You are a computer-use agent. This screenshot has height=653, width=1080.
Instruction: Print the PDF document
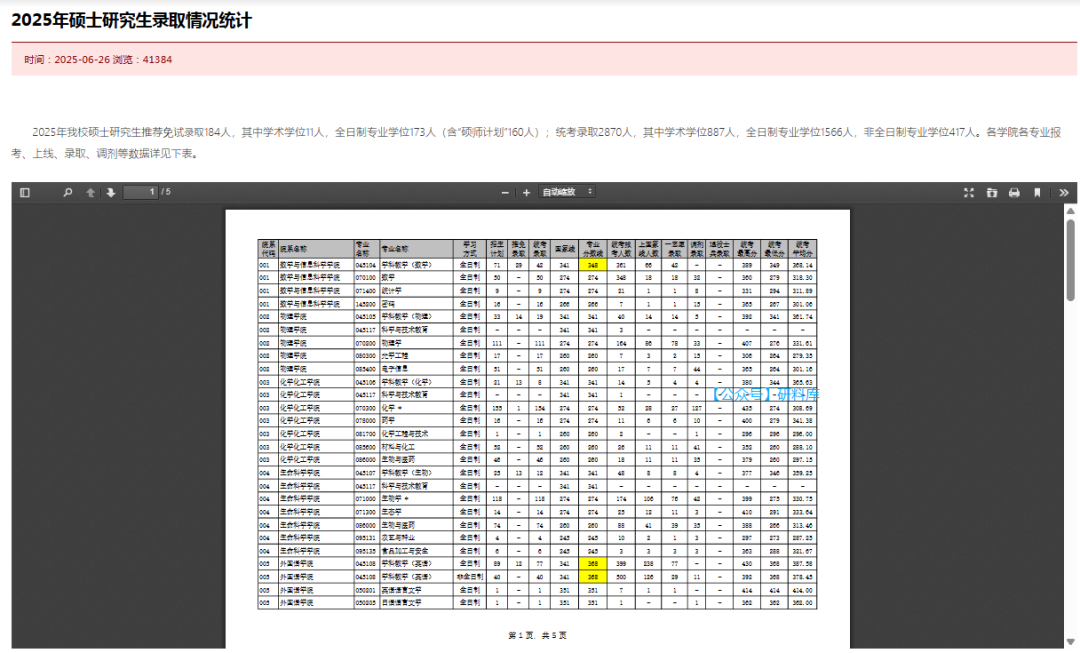(x=1014, y=192)
